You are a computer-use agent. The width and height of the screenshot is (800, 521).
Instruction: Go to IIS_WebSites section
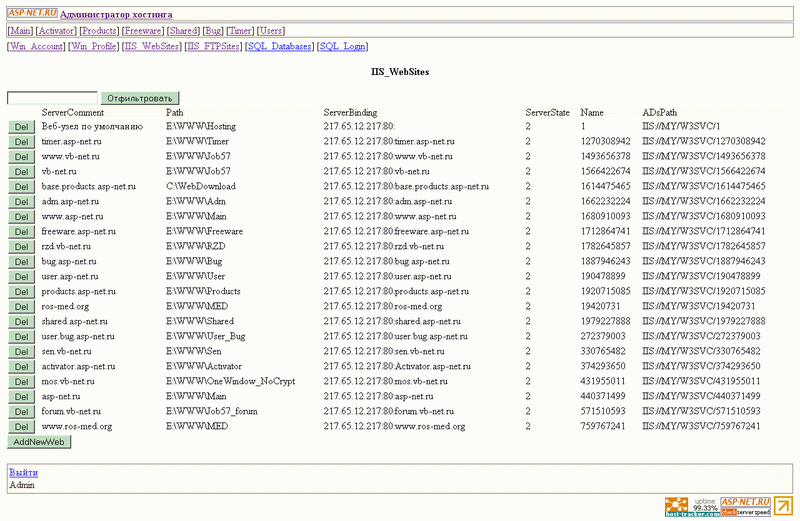coord(152,46)
